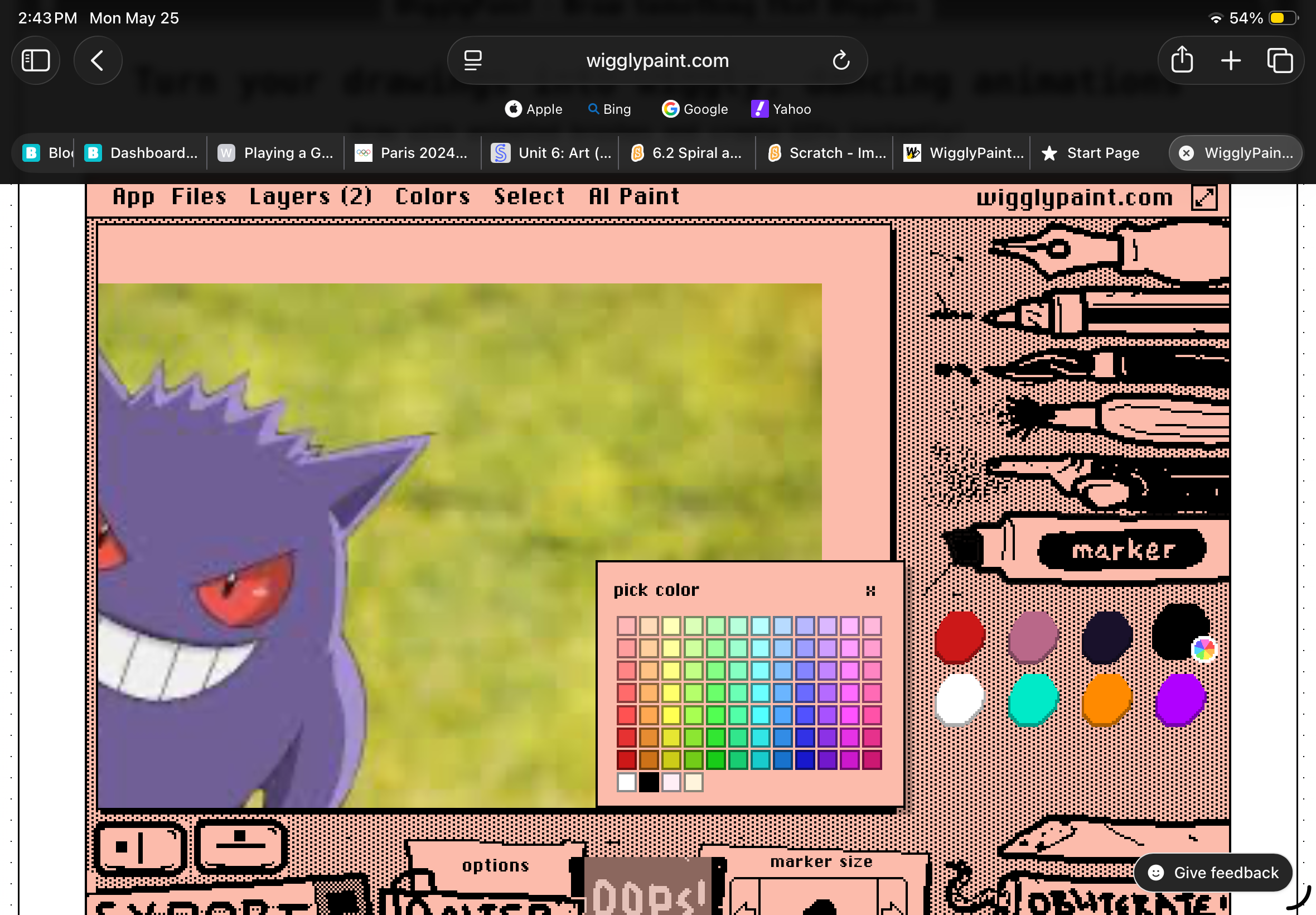Pick the black palette color blob
This screenshot has width=1316, height=915.
[1177, 630]
